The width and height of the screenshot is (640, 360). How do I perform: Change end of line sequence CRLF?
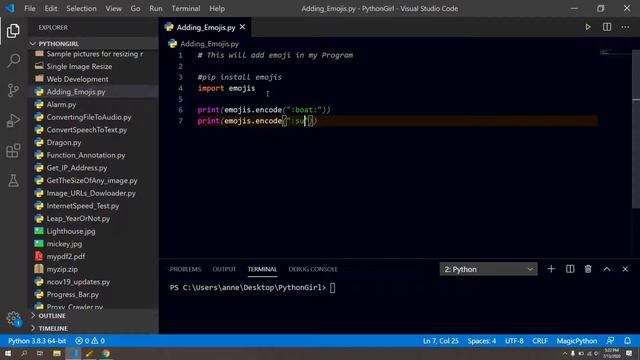[540, 340]
